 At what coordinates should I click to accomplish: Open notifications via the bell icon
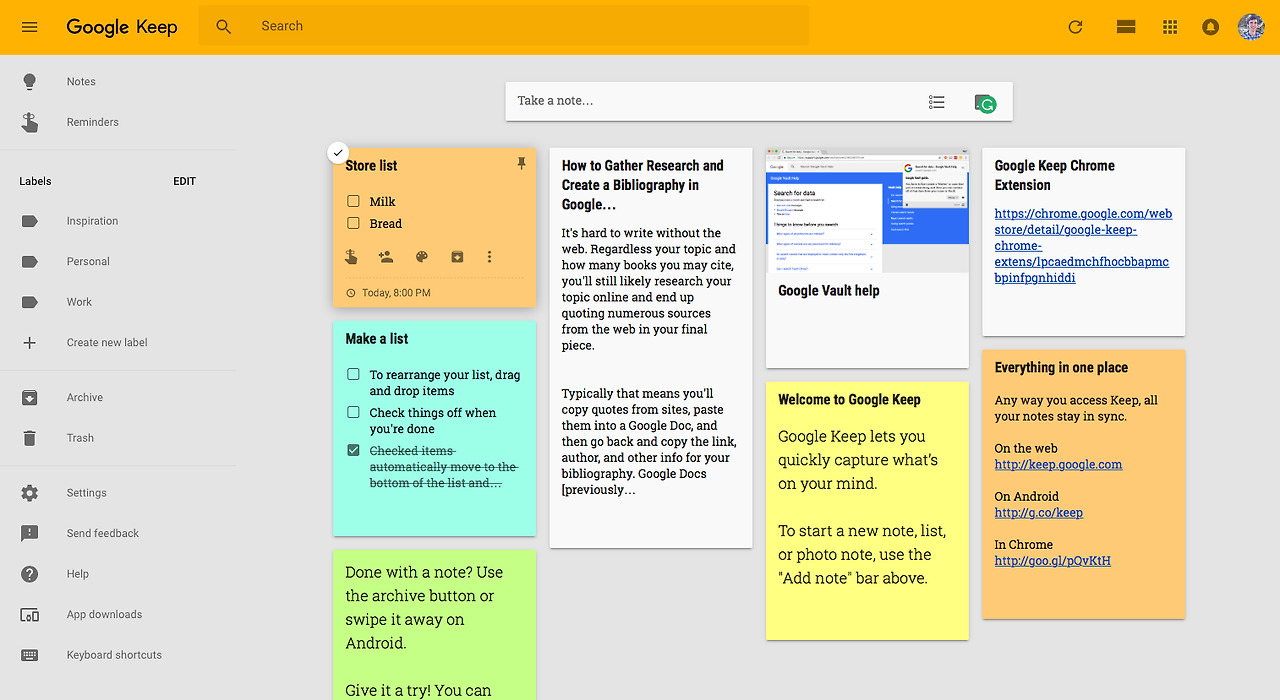coord(1210,27)
